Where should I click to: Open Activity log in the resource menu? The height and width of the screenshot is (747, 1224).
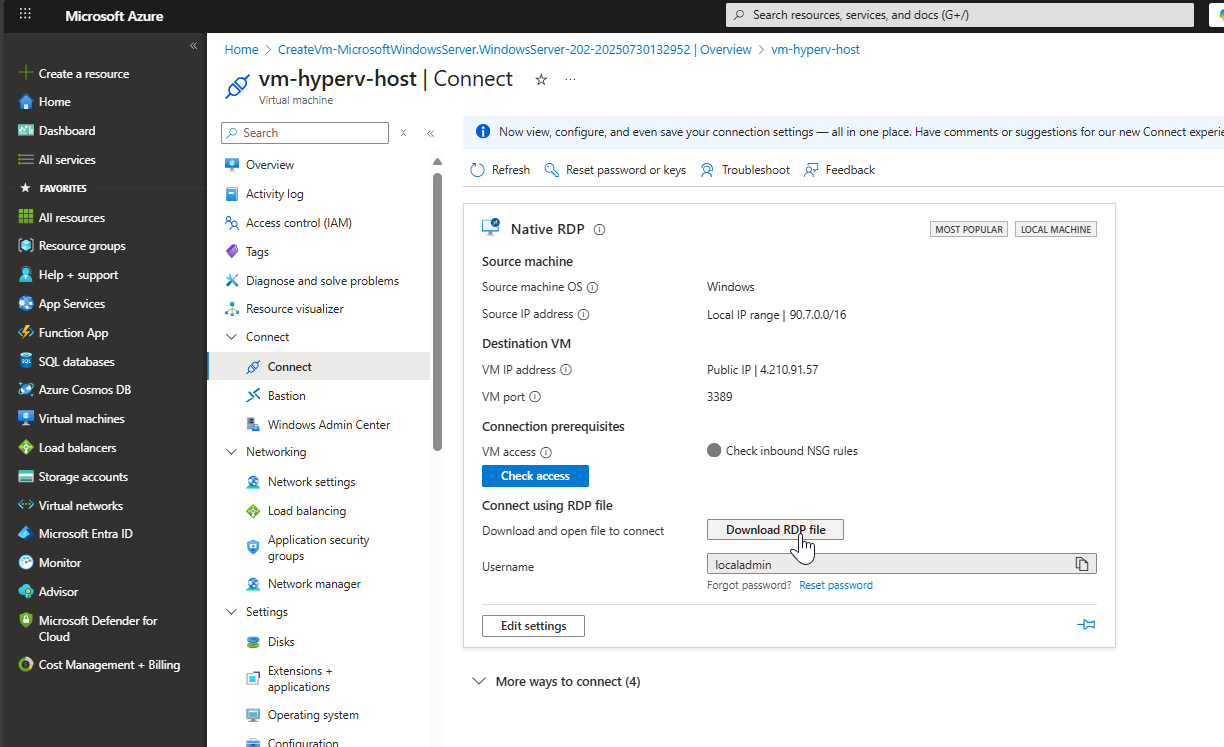click(275, 194)
